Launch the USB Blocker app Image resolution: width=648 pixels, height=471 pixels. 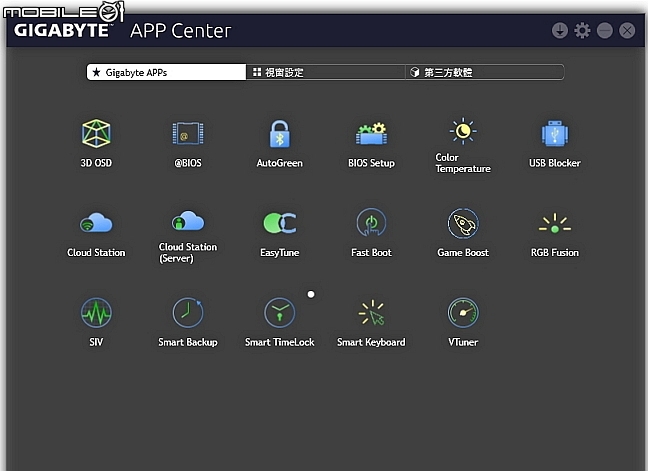coord(555,133)
